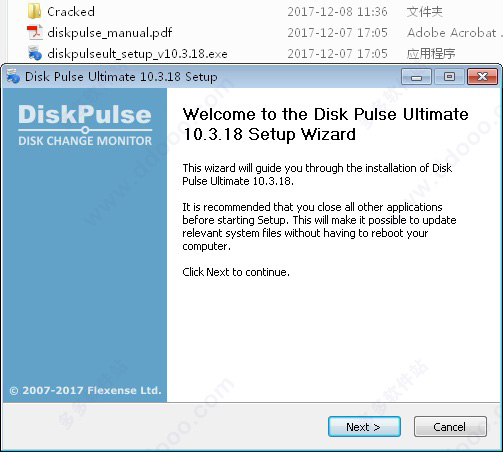Click the 应用程序 type of the setup exe
Viewport: 503px width, 452px height.
coord(431,54)
